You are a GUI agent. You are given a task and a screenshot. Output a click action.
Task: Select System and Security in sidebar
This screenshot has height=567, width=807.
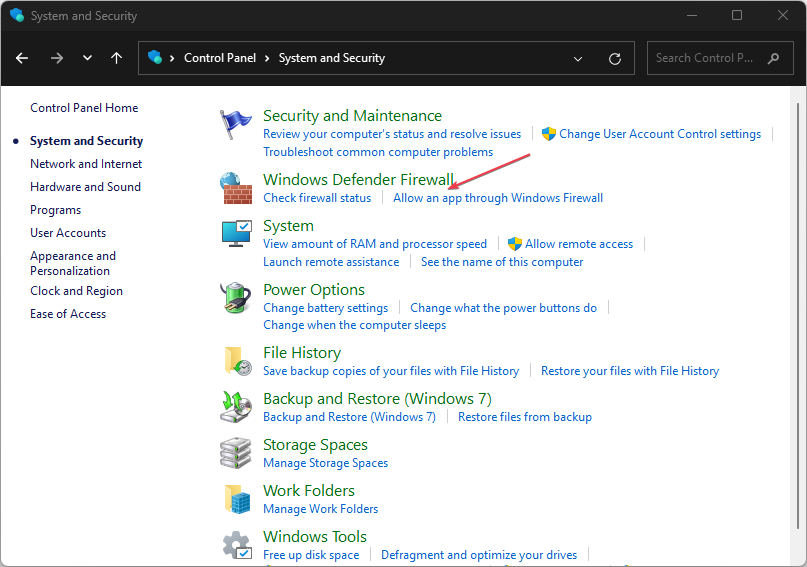(86, 141)
